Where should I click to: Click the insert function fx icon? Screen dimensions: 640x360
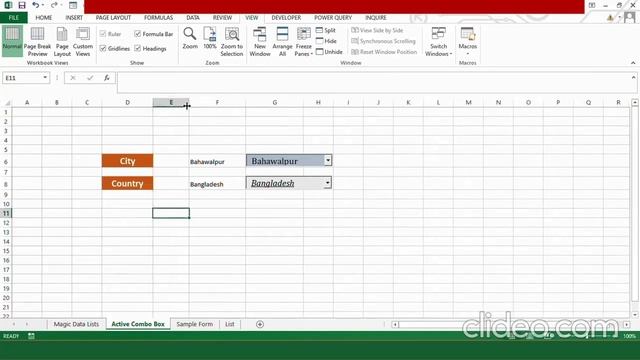pyautogui.click(x=107, y=78)
